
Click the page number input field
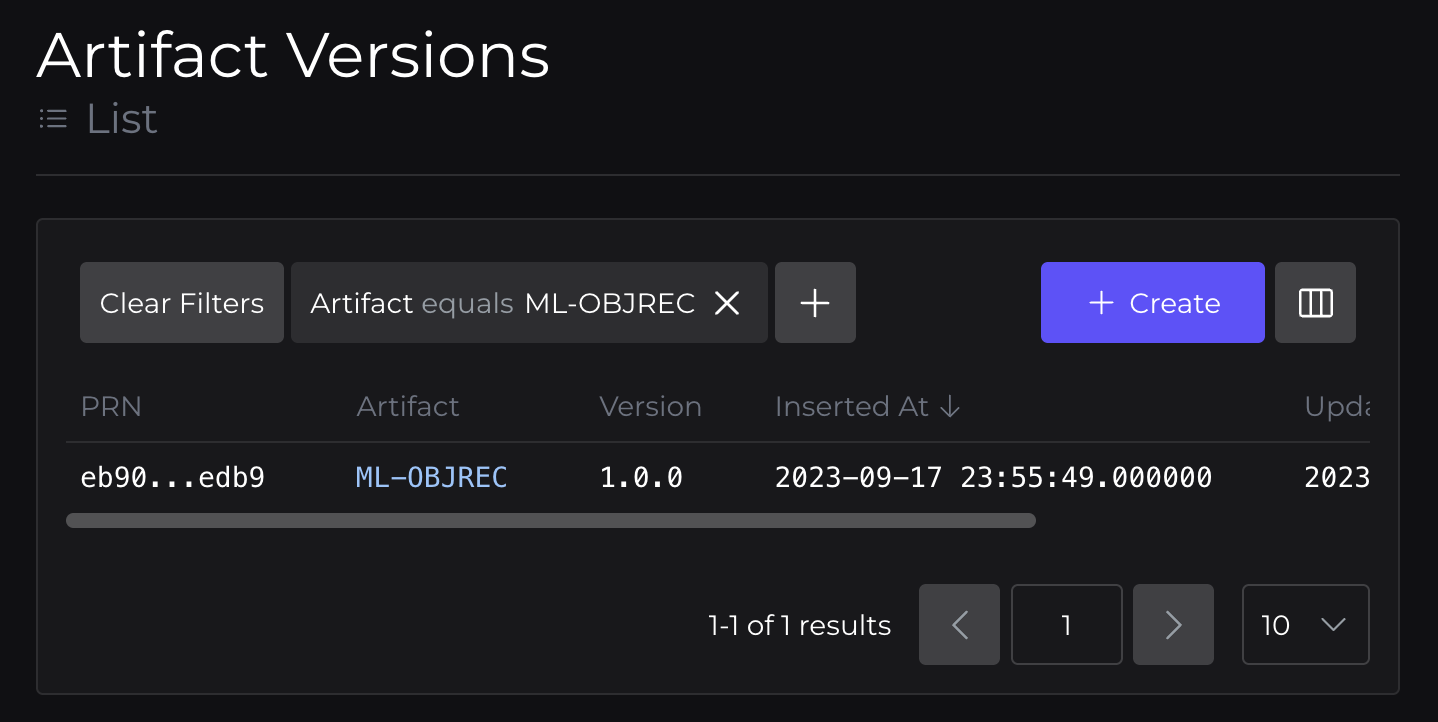pyautogui.click(x=1066, y=625)
